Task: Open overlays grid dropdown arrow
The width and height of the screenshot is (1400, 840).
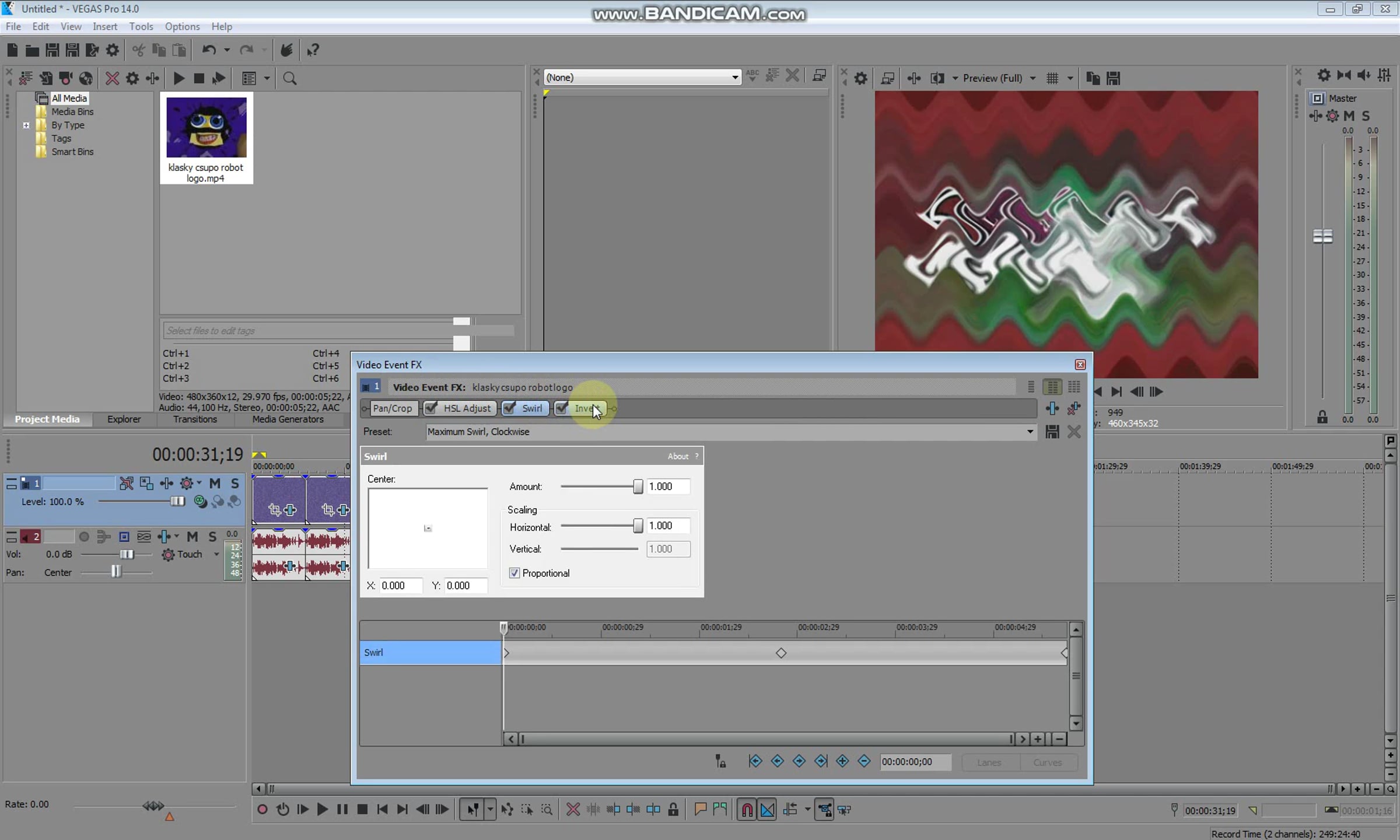Action: pyautogui.click(x=1070, y=78)
